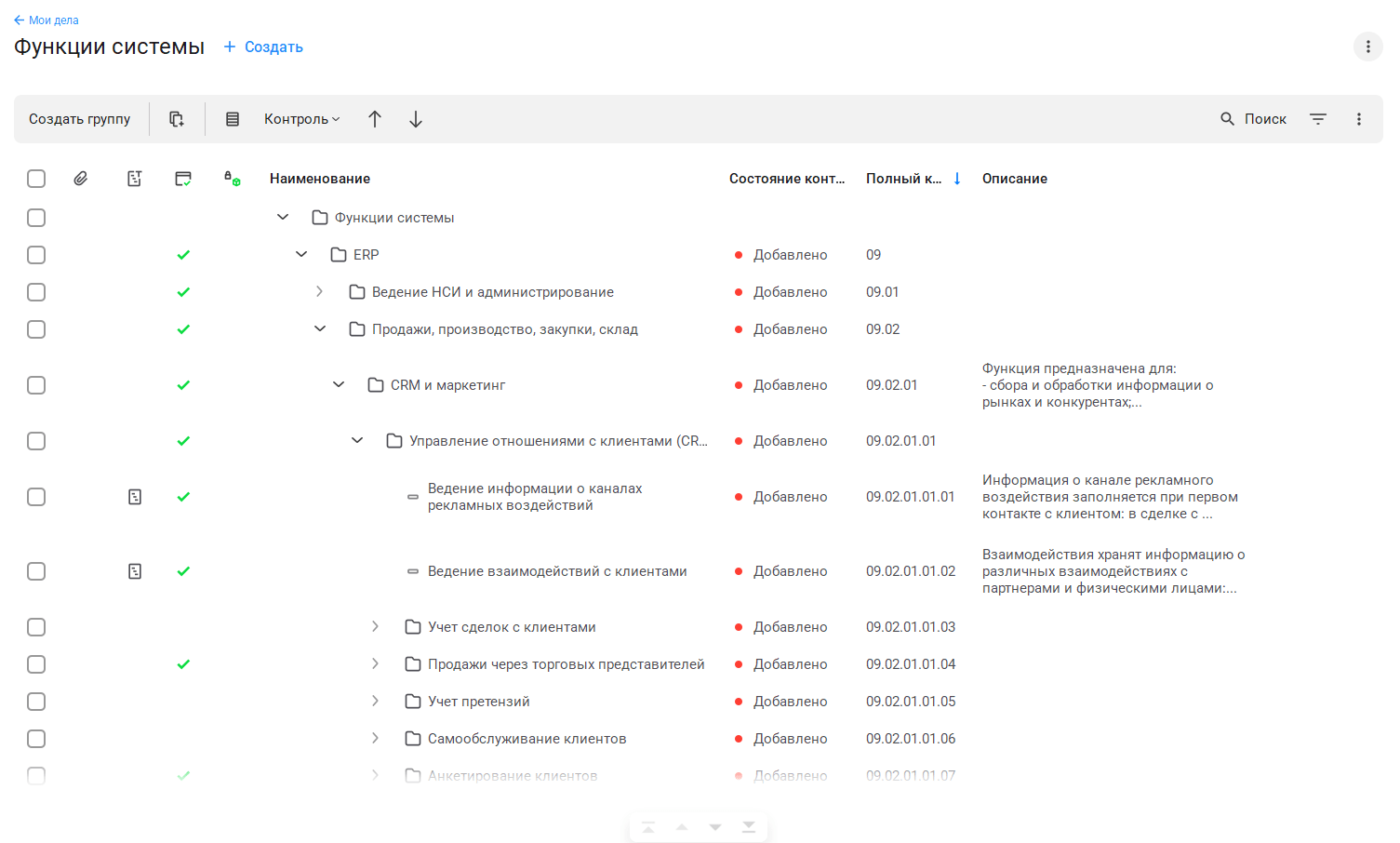Open the Контроль dropdown
1400x843 pixels.
[301, 119]
